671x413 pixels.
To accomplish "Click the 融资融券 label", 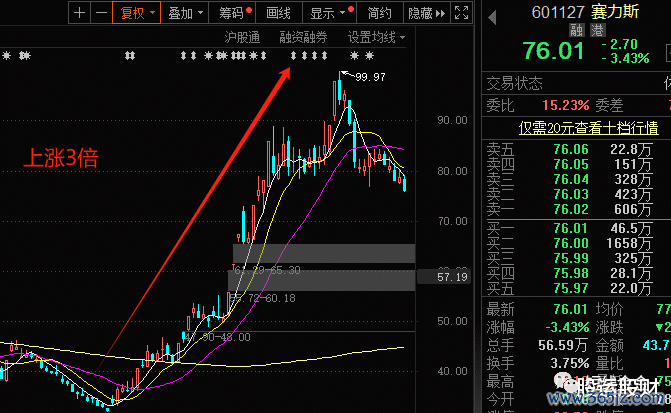I will pos(303,38).
